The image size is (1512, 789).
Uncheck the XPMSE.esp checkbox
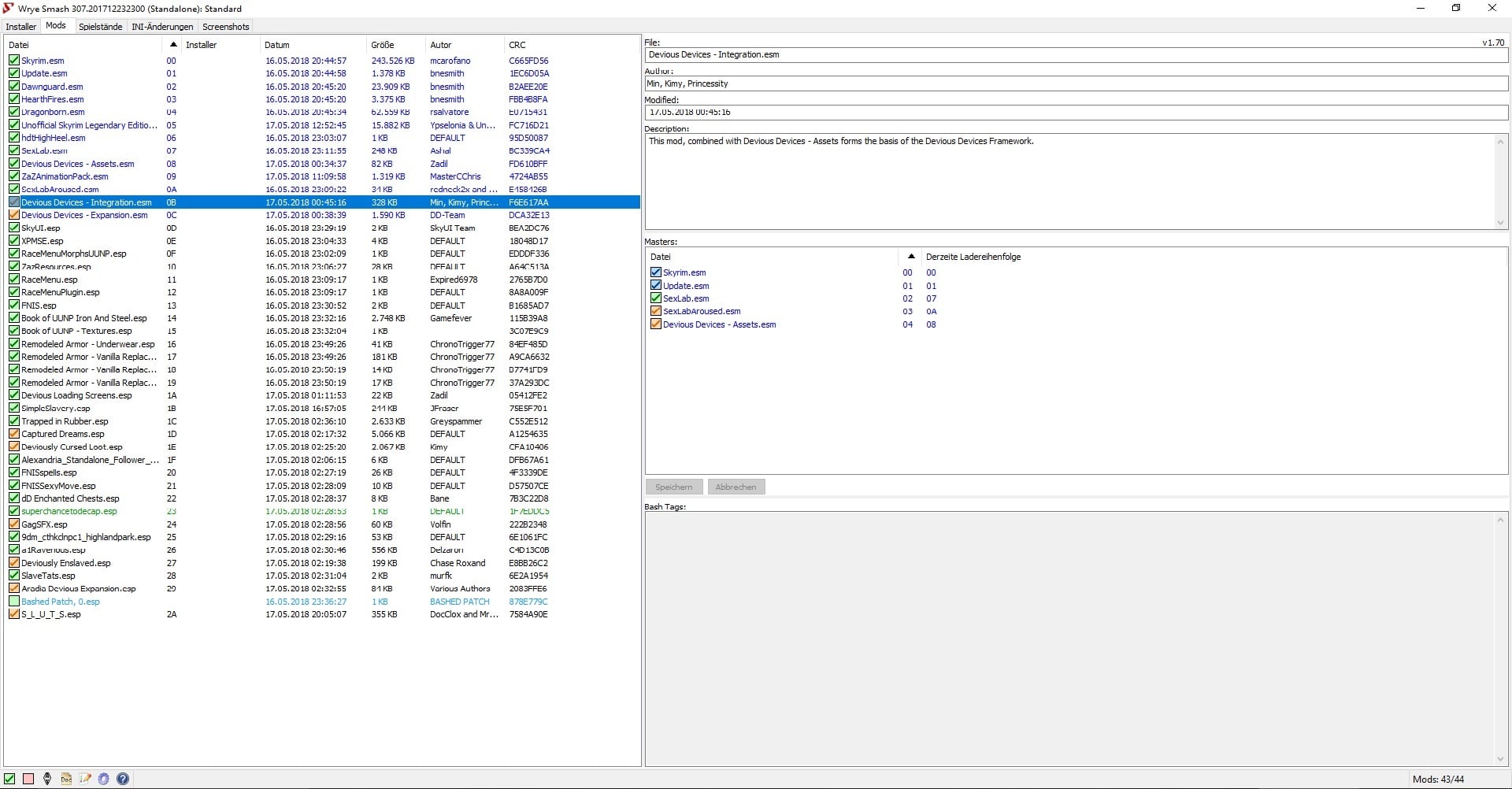coord(14,241)
